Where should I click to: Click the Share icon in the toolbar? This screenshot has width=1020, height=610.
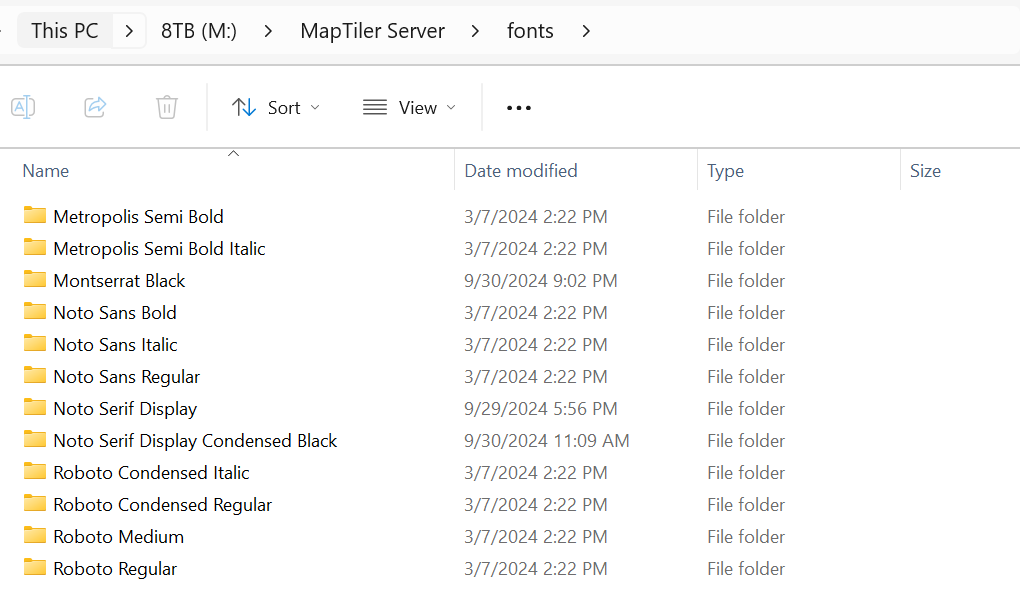coord(95,107)
